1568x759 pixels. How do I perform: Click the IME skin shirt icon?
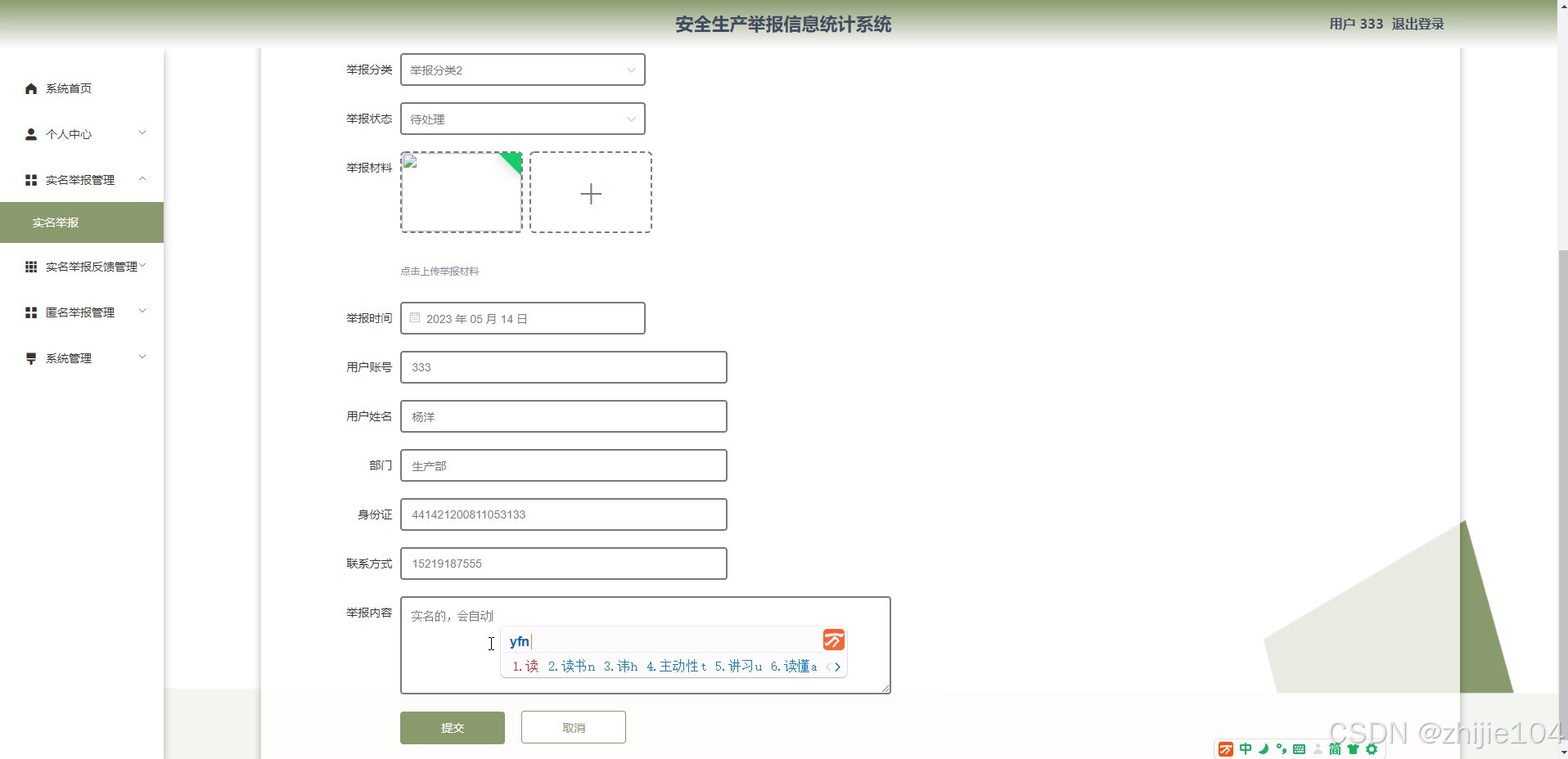click(x=1353, y=749)
